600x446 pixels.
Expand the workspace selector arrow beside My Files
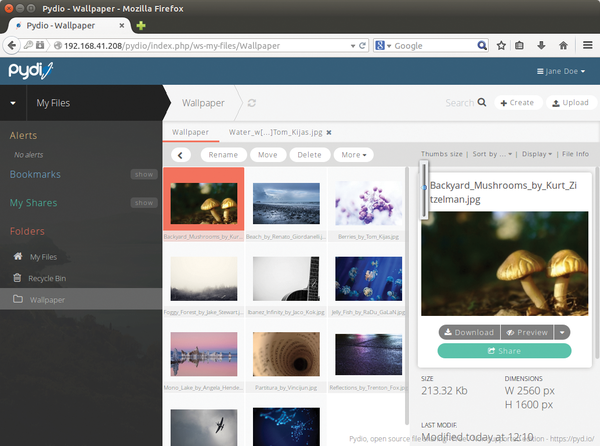13,103
